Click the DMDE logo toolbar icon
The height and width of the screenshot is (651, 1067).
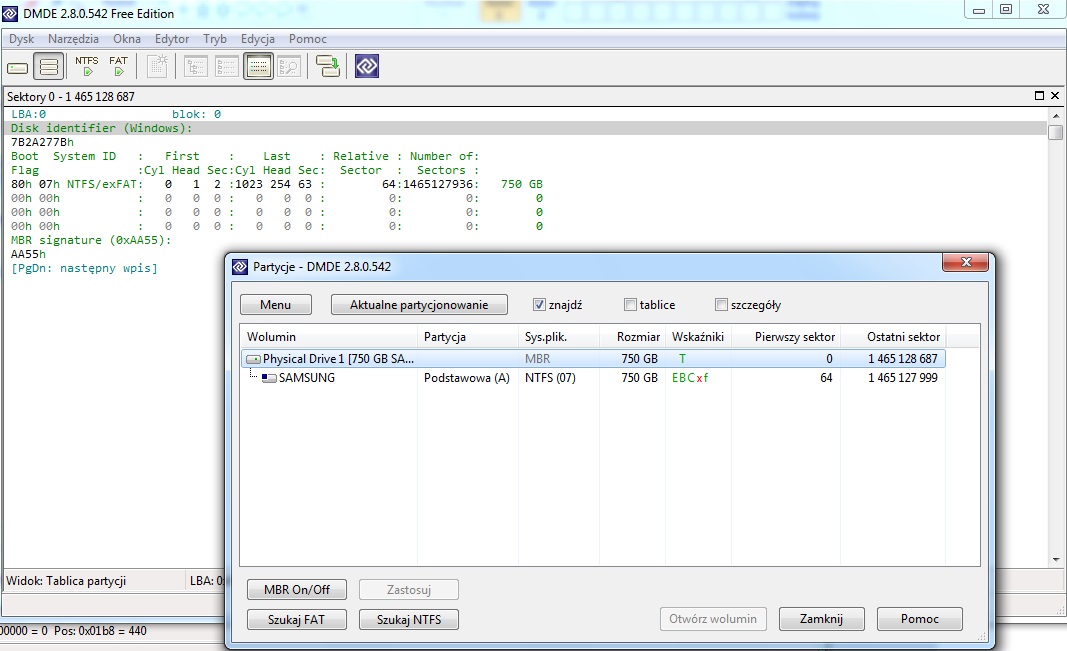click(367, 66)
